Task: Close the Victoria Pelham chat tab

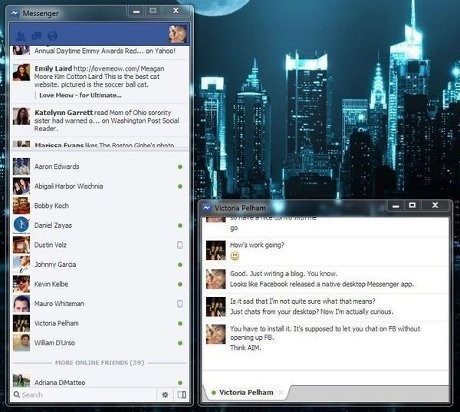Action: pyautogui.click(x=281, y=392)
